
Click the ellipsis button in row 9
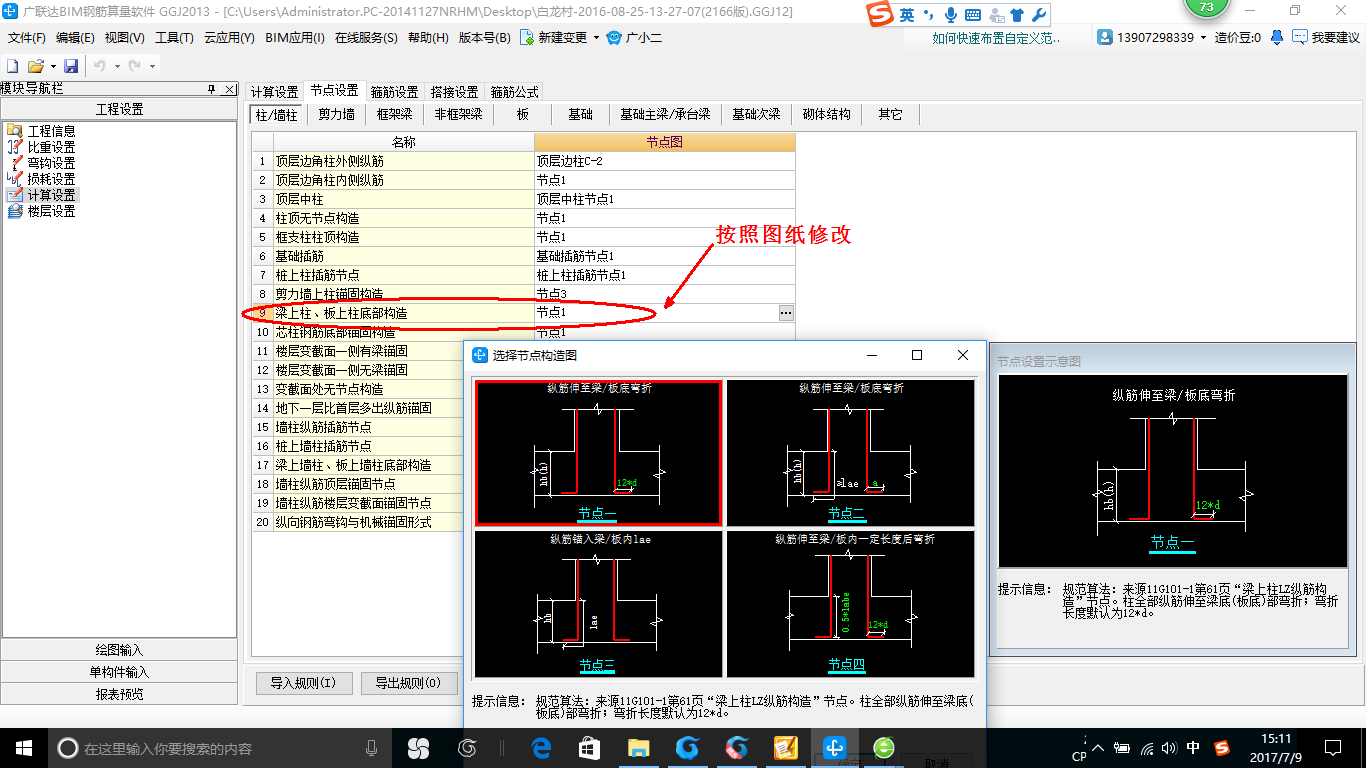pos(786,313)
